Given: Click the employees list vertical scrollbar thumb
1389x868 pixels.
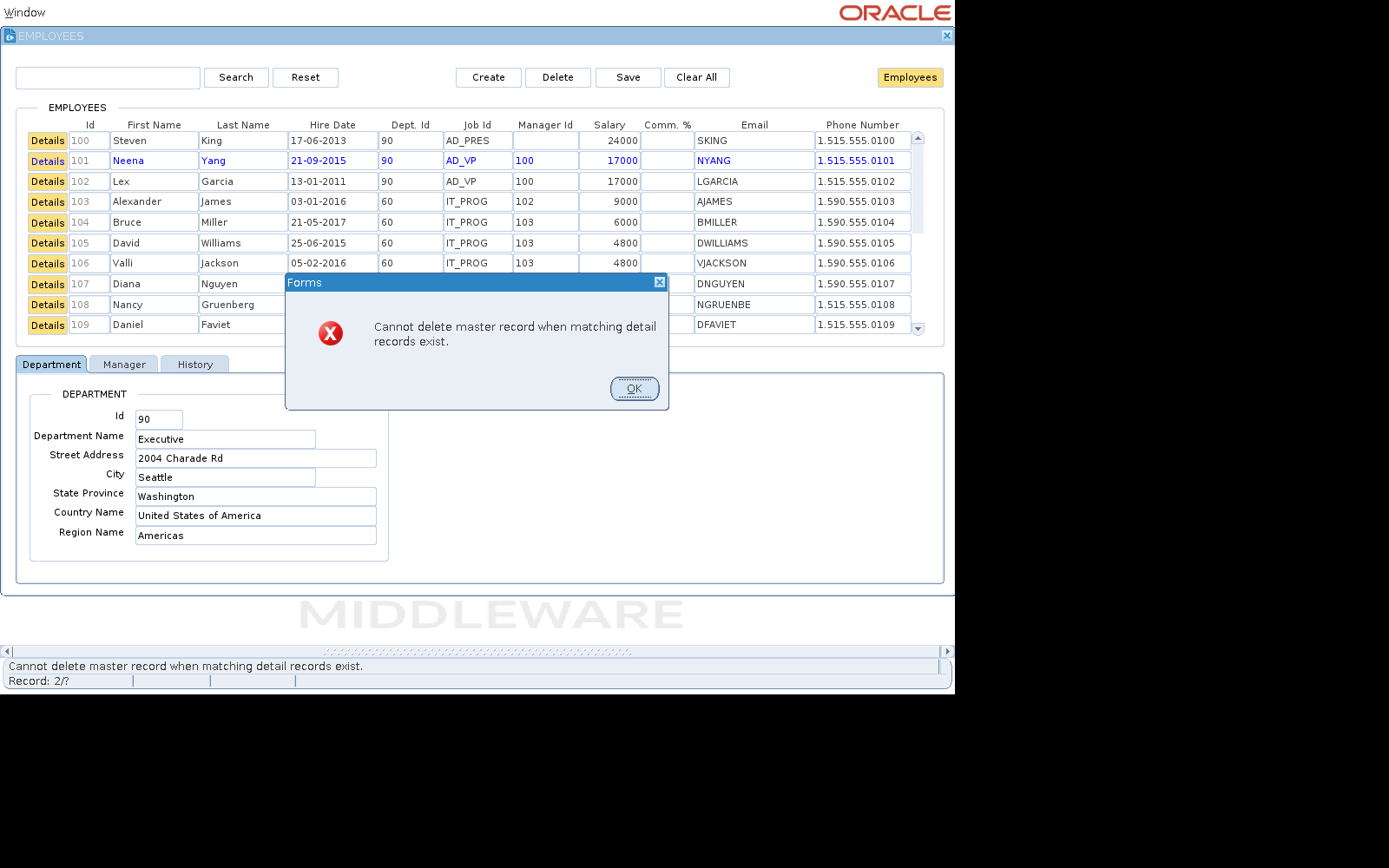Looking at the screenshot, I should point(918,189).
